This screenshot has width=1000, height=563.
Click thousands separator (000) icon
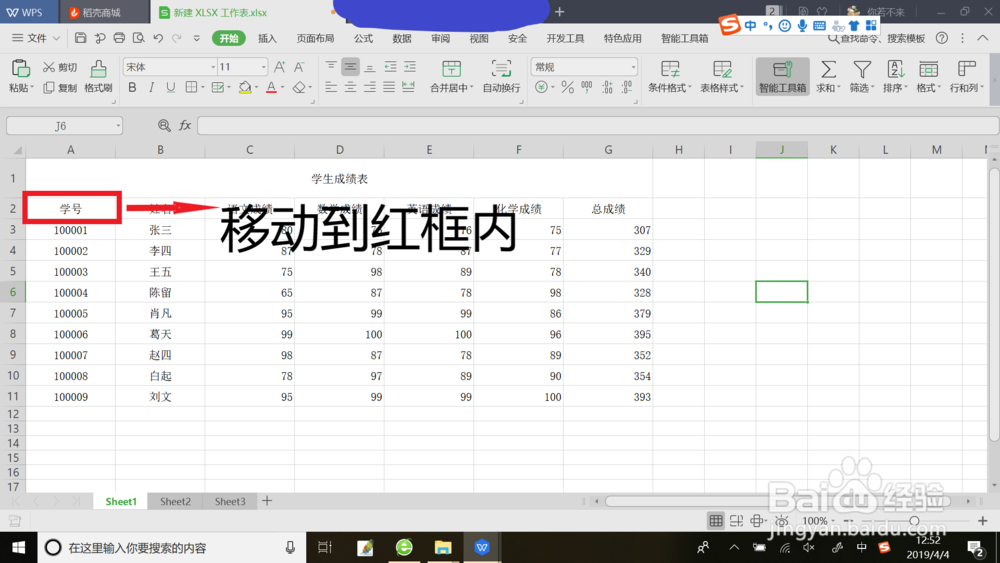coord(587,87)
